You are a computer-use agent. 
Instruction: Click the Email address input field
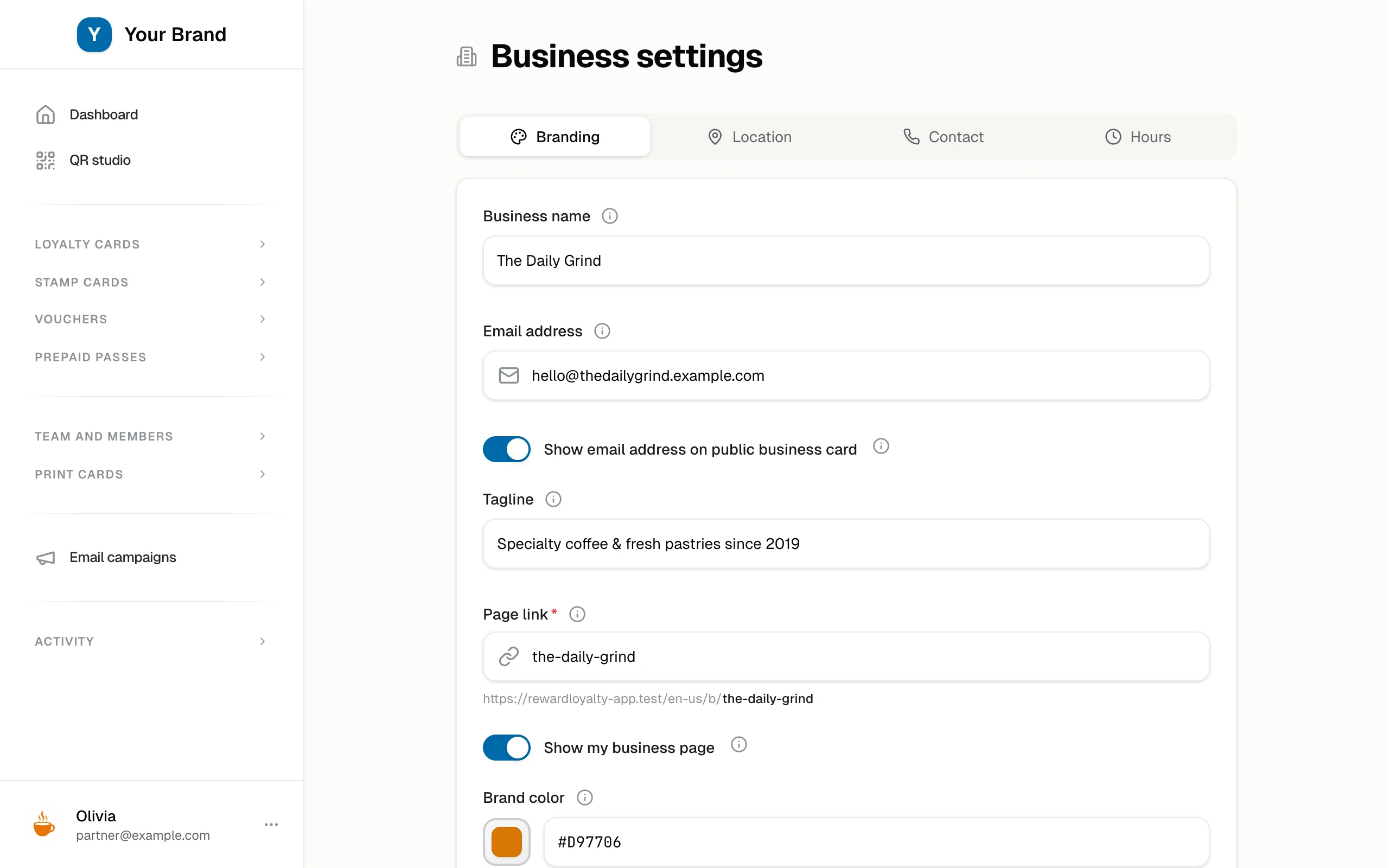pyautogui.click(x=846, y=375)
